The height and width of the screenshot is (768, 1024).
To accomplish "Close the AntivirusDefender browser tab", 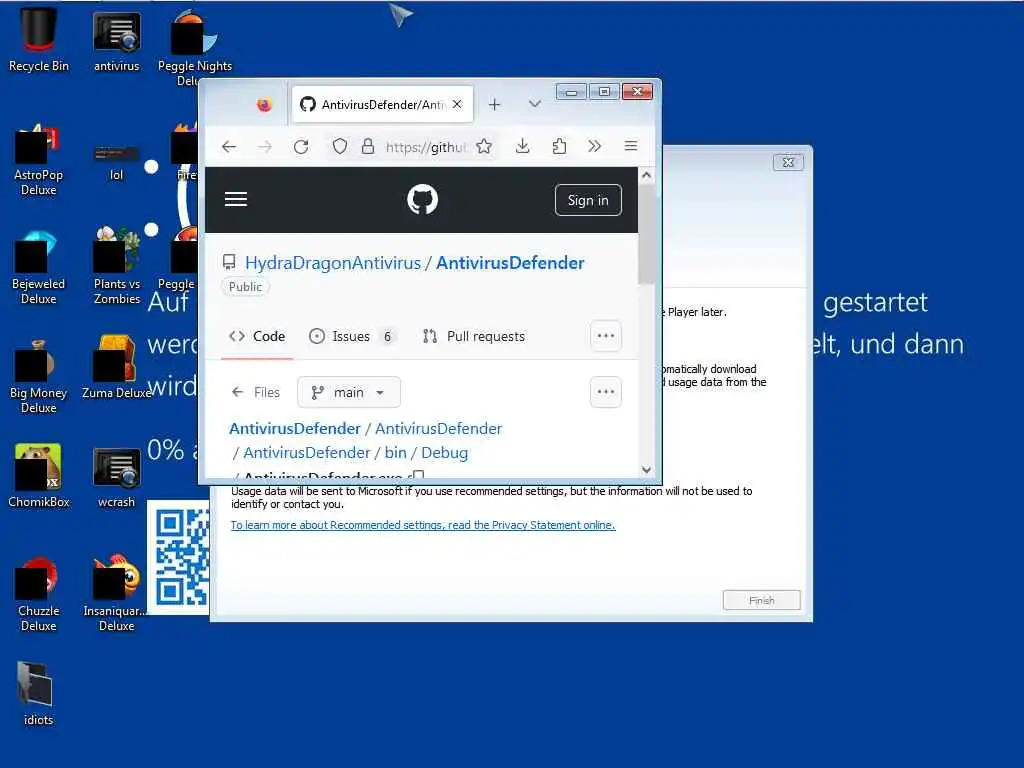I will coord(457,104).
